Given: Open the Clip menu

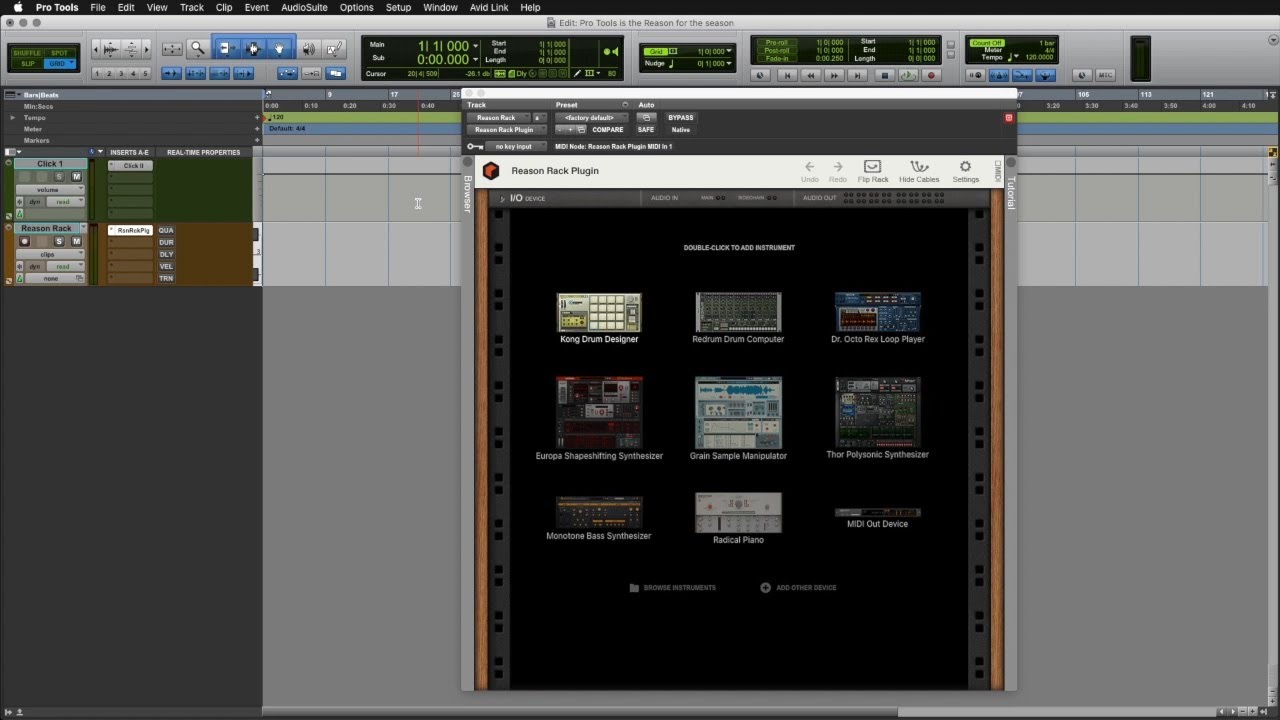Looking at the screenshot, I should click(224, 7).
